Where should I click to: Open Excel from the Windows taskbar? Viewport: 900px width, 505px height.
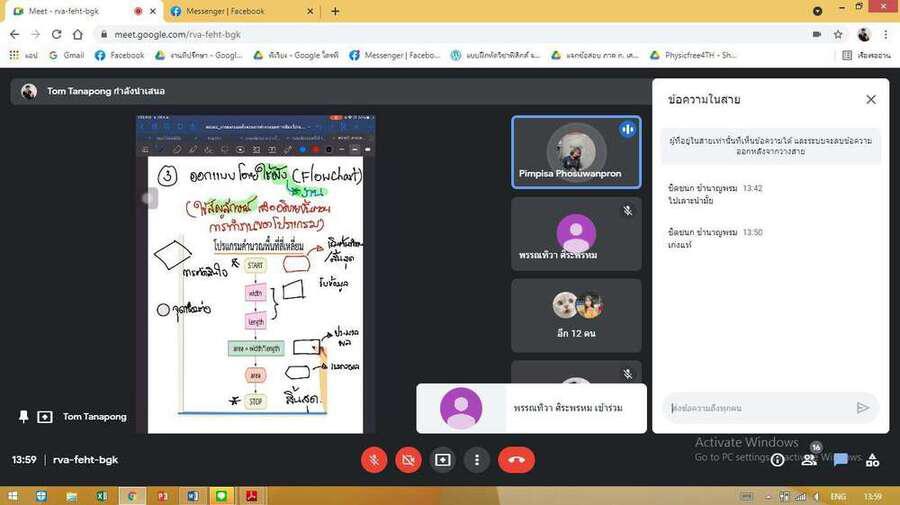101,495
